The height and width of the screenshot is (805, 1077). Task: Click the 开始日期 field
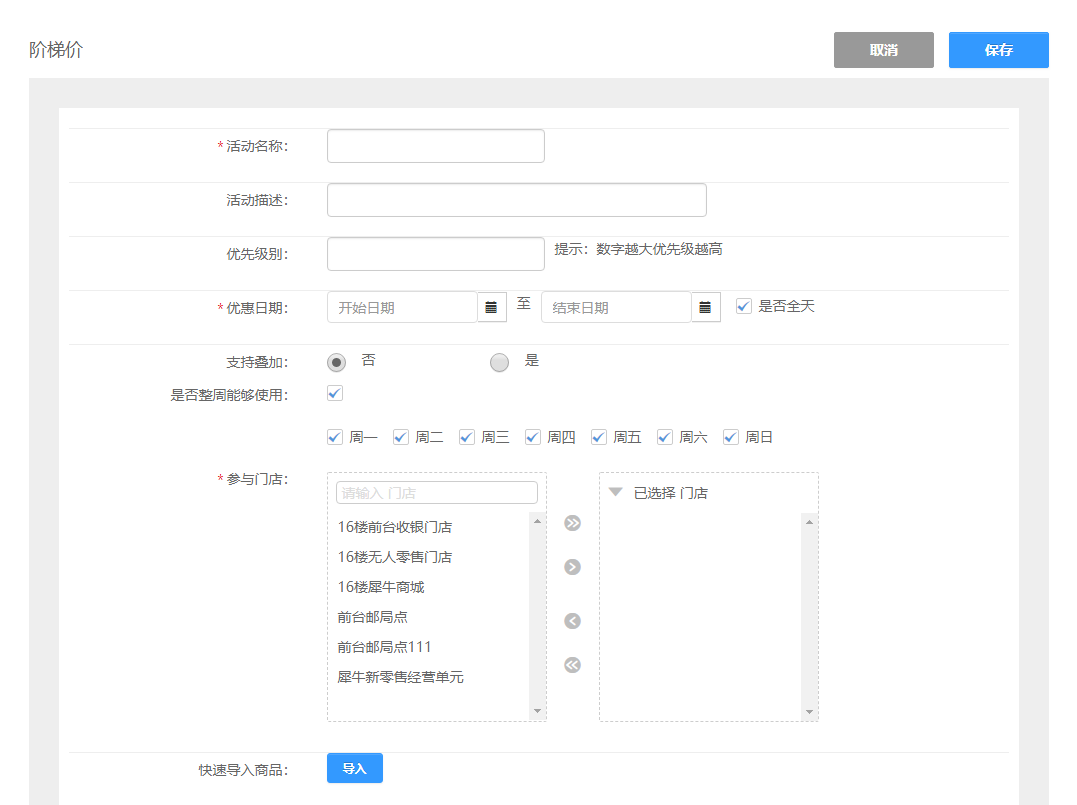(x=402, y=307)
